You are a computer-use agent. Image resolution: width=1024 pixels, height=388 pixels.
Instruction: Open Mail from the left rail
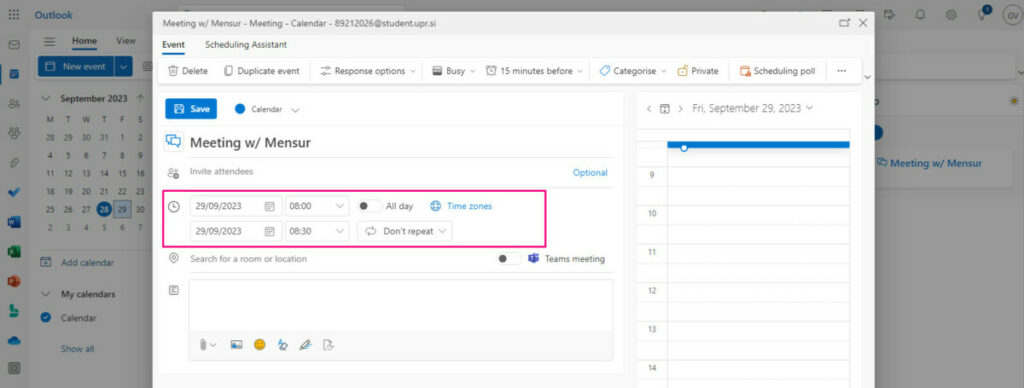click(14, 45)
